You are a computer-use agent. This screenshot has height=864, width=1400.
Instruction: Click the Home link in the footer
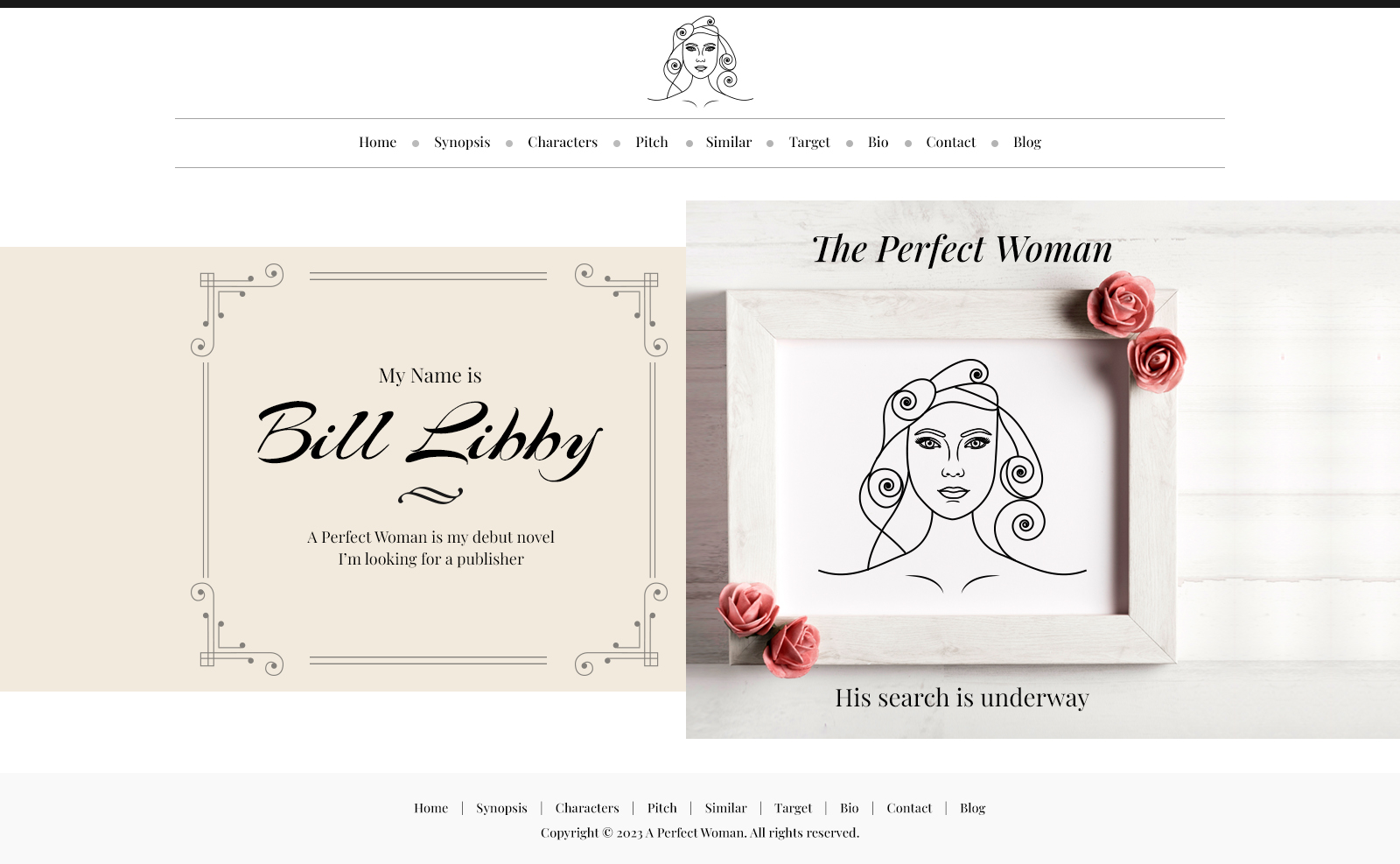tap(430, 808)
